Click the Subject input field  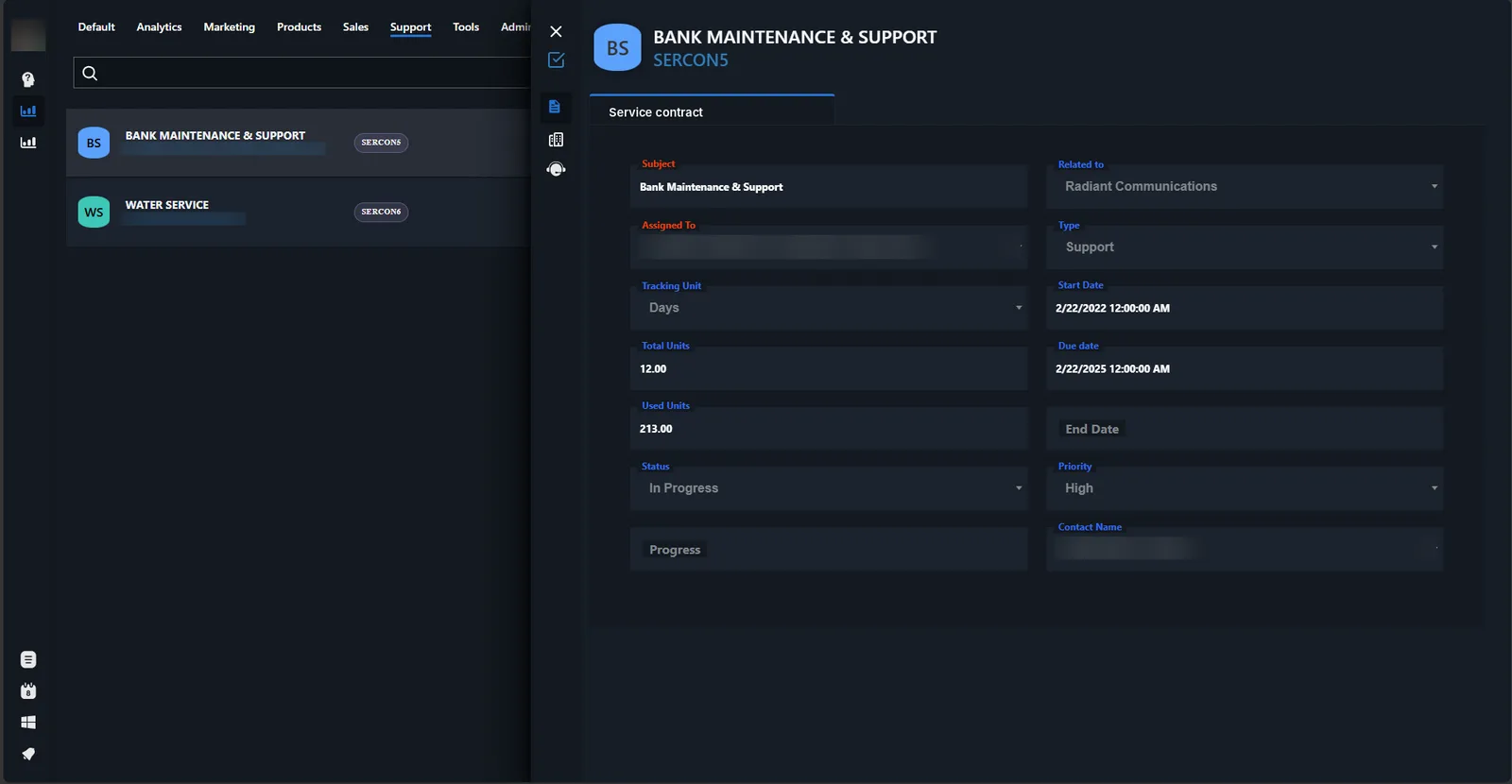click(x=829, y=187)
